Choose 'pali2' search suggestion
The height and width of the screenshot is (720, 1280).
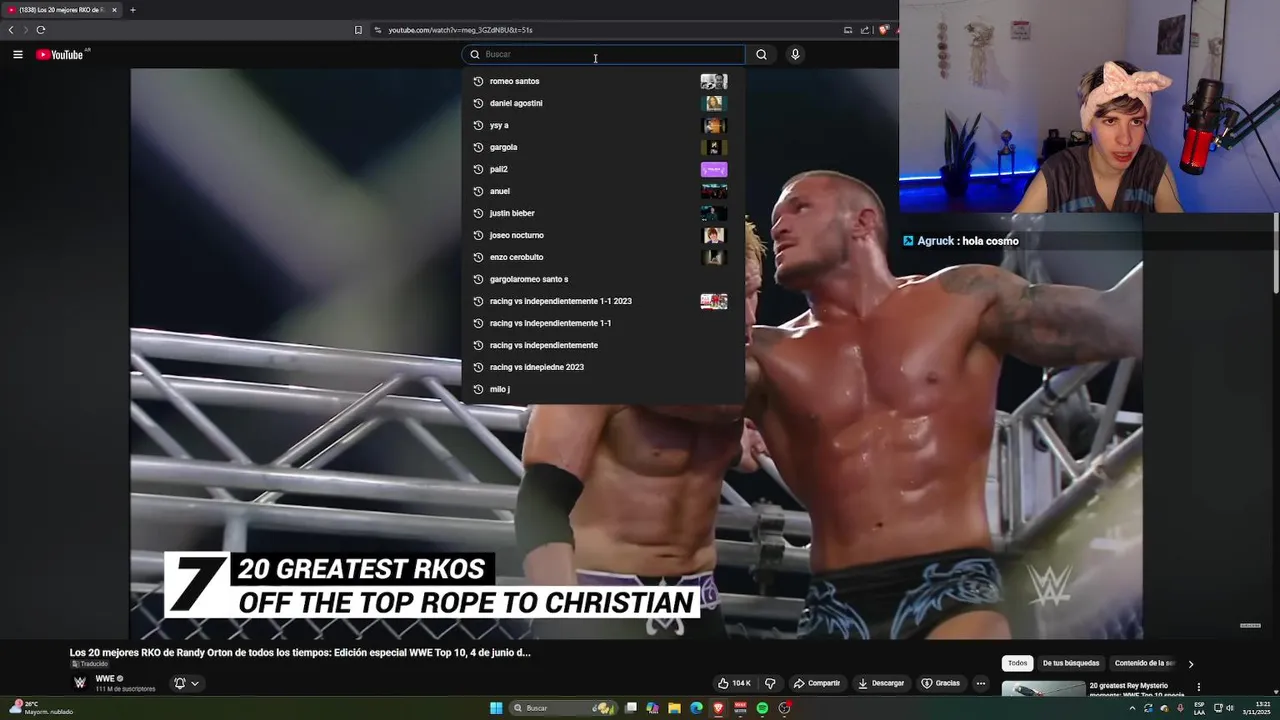[x=603, y=169]
